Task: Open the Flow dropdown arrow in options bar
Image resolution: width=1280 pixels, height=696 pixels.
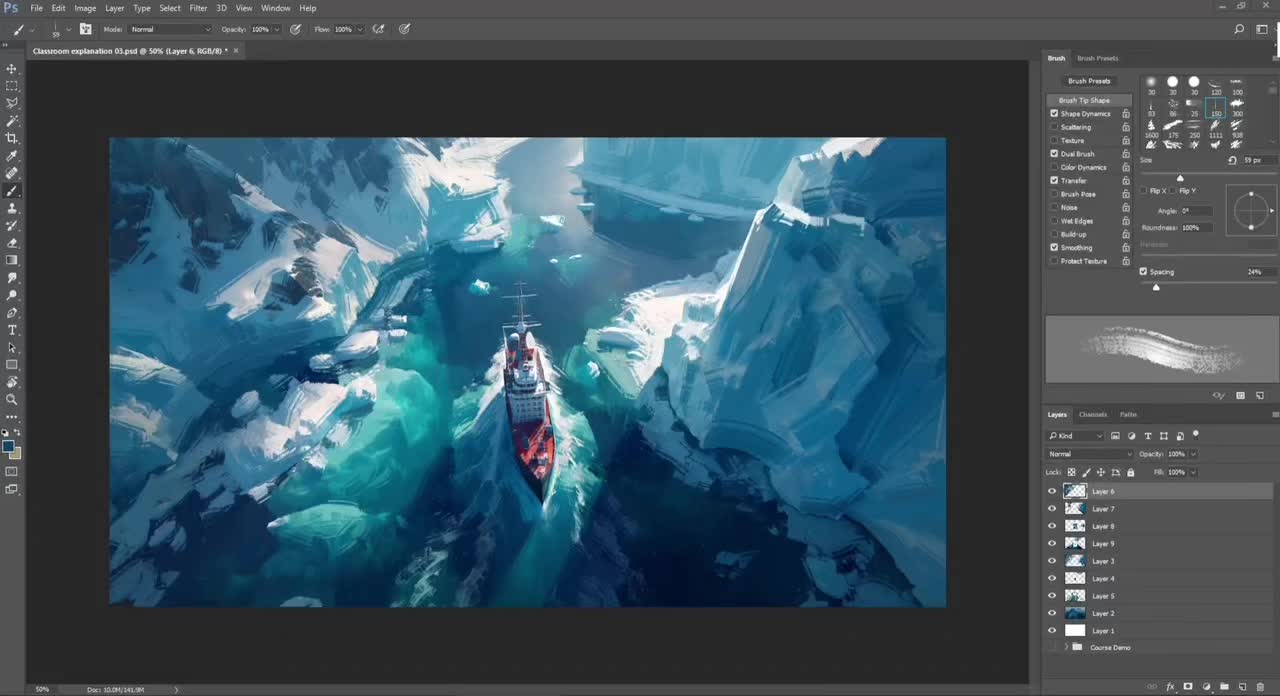Action: 359,29
